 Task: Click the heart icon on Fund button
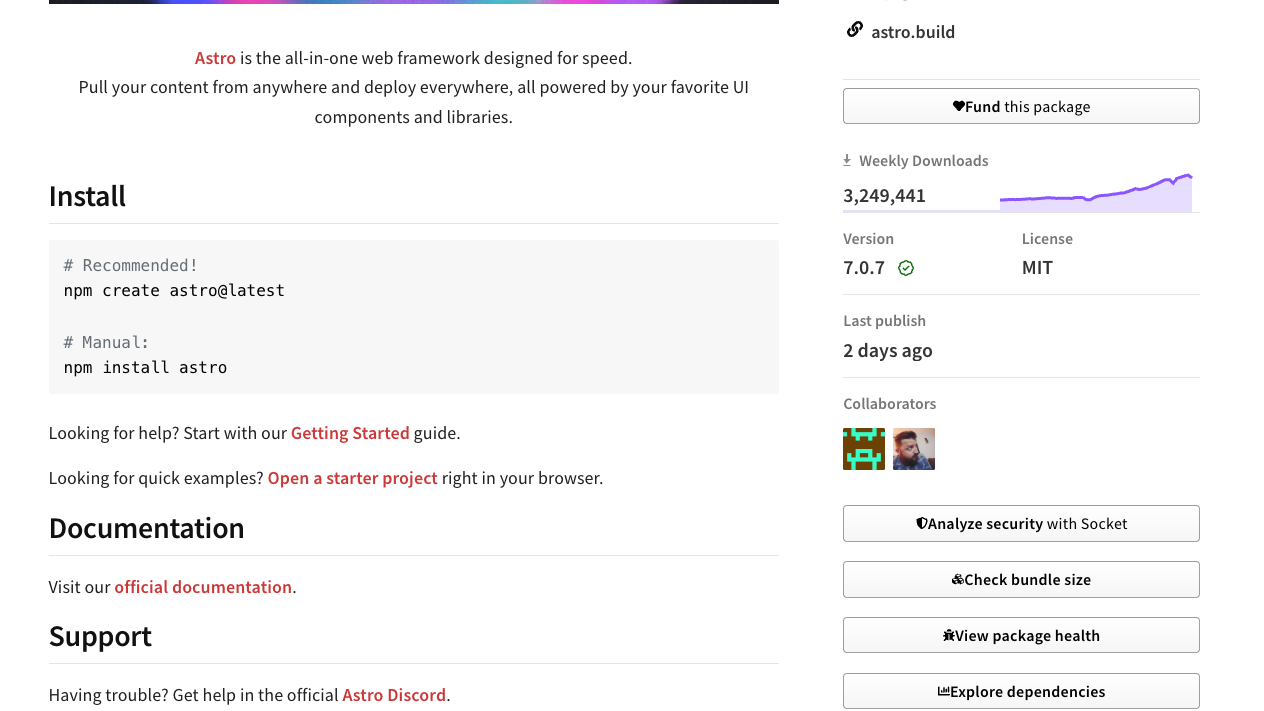pyautogui.click(x=958, y=106)
